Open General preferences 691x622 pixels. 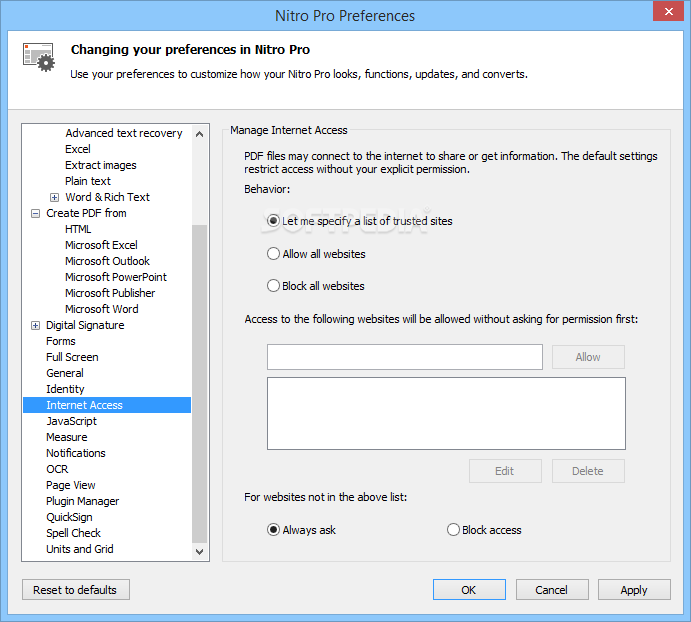pyautogui.click(x=65, y=373)
